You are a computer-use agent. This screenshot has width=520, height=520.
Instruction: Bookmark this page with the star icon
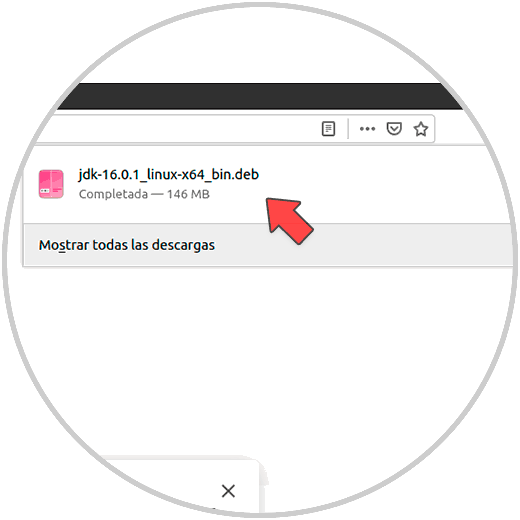coord(421,129)
